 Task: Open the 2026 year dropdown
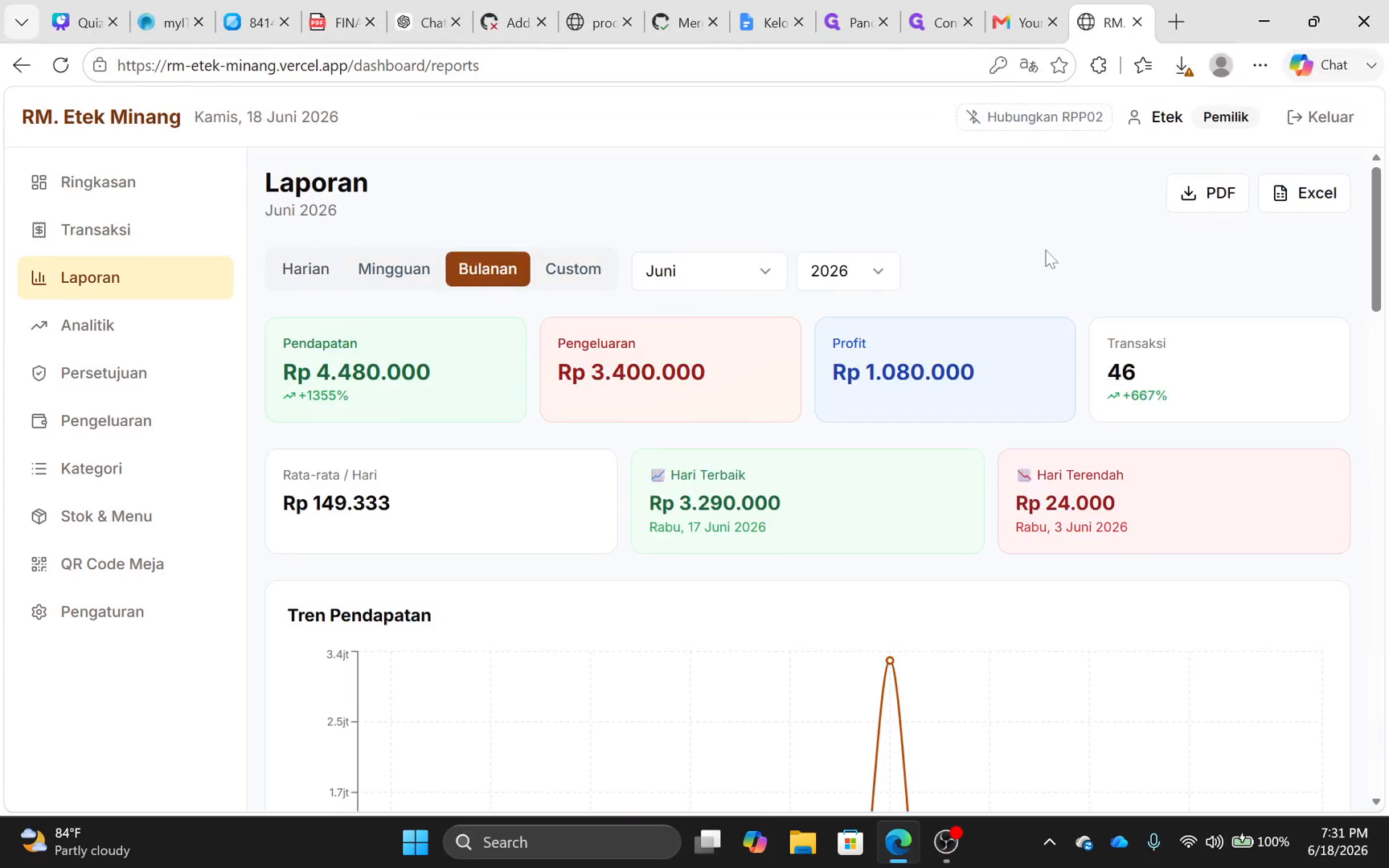click(848, 271)
